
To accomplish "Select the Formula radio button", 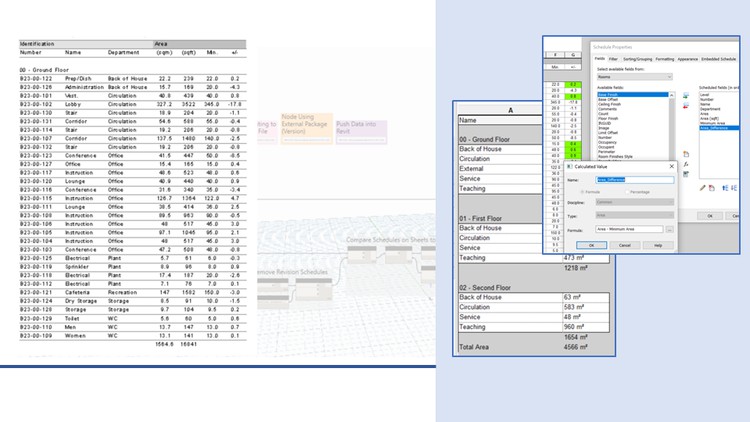I will pyautogui.click(x=583, y=190).
